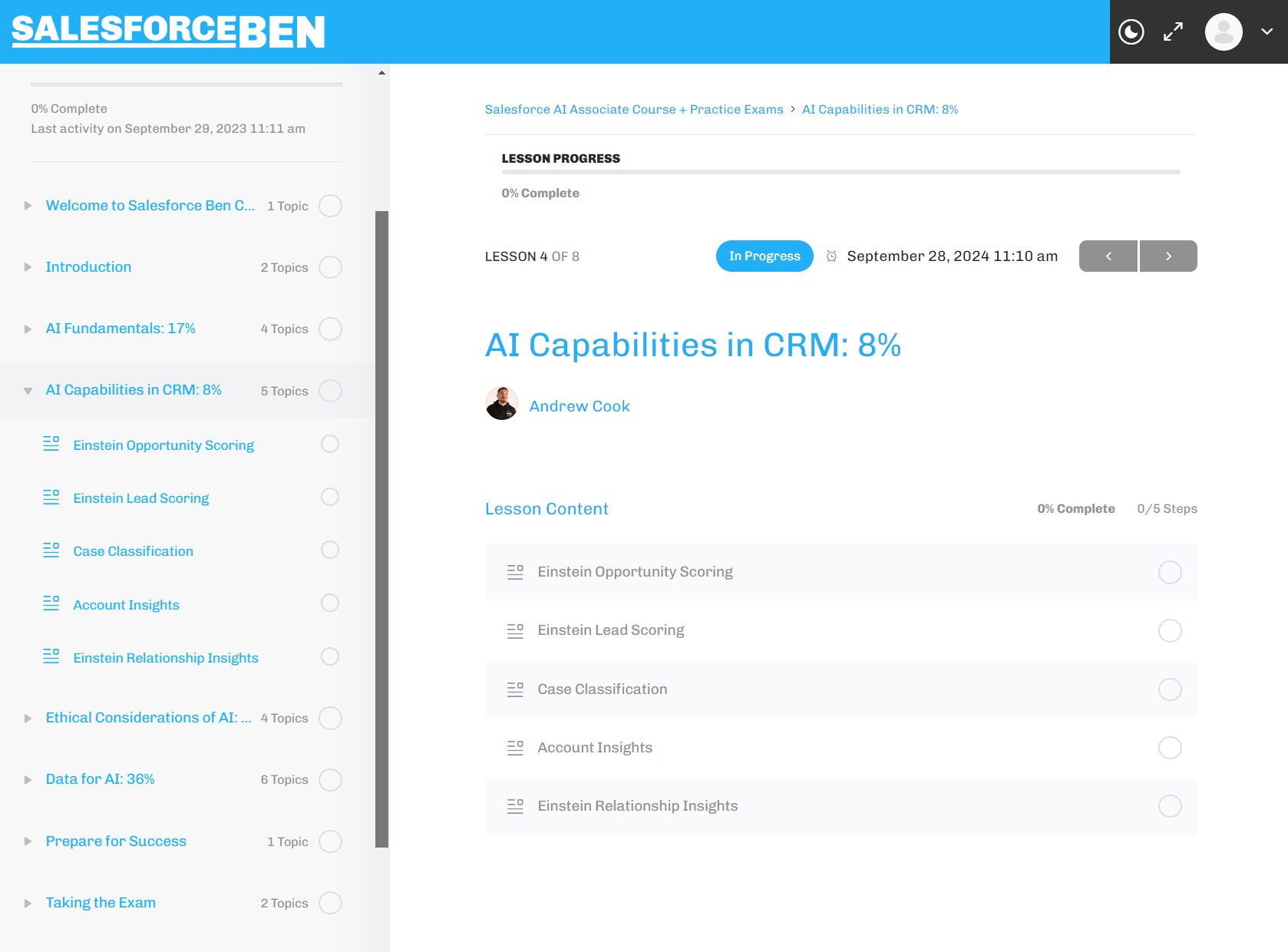Viewport: 1288px width, 952px height.
Task: Click sidebar course progress bar
Action: click(187, 84)
